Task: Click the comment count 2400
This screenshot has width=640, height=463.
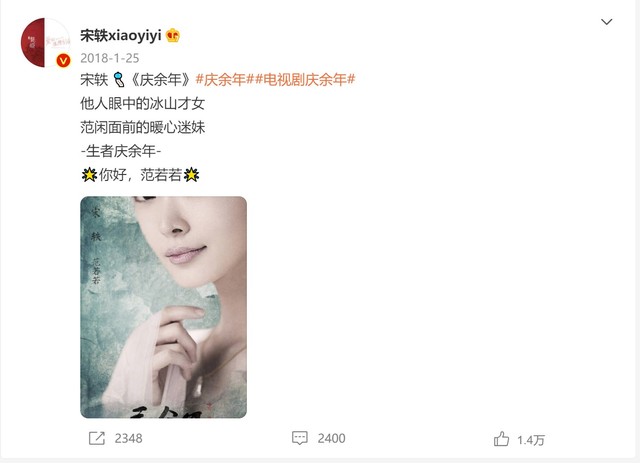Action: (331, 439)
